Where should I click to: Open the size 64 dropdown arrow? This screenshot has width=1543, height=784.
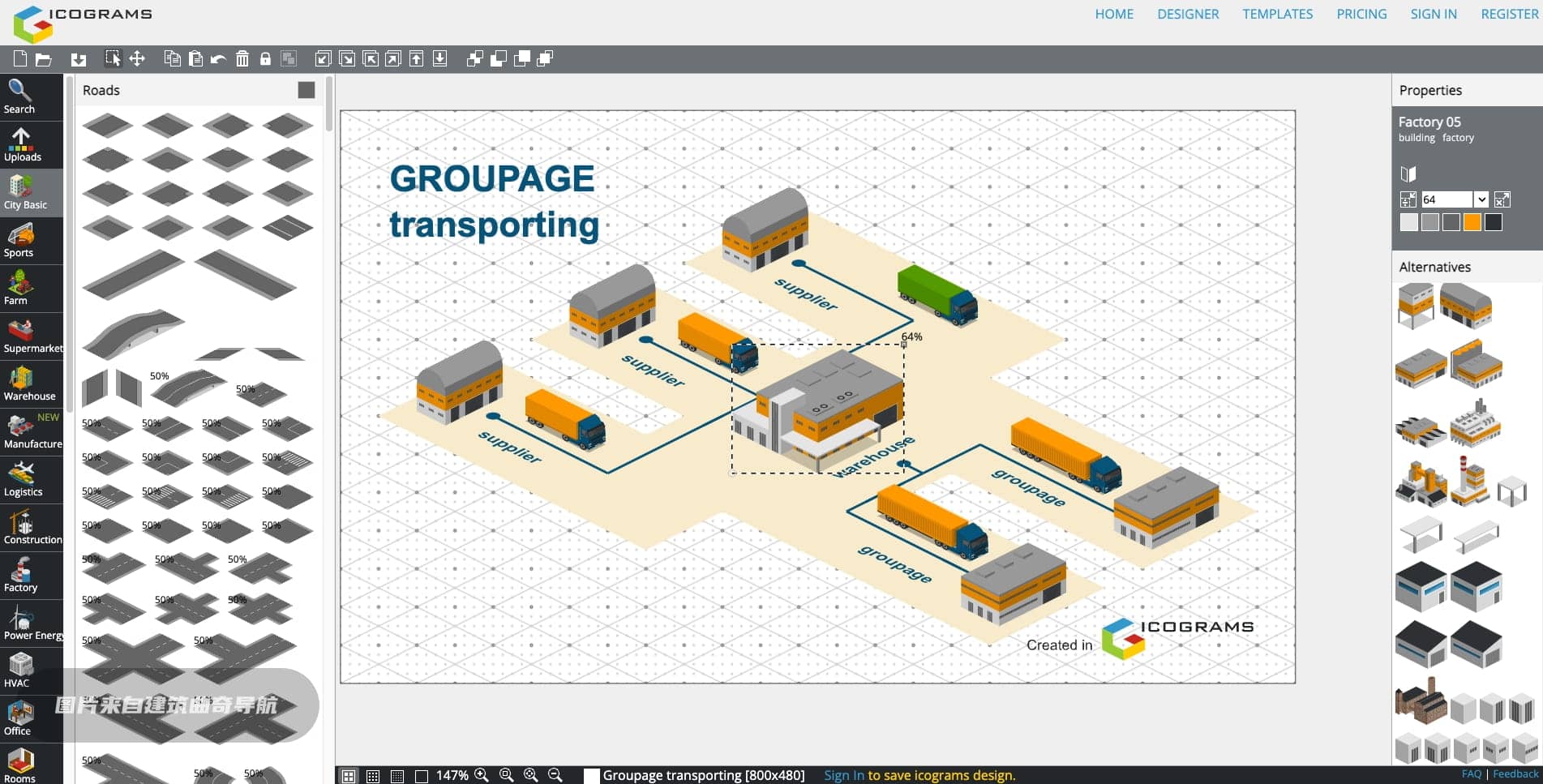tap(1481, 199)
